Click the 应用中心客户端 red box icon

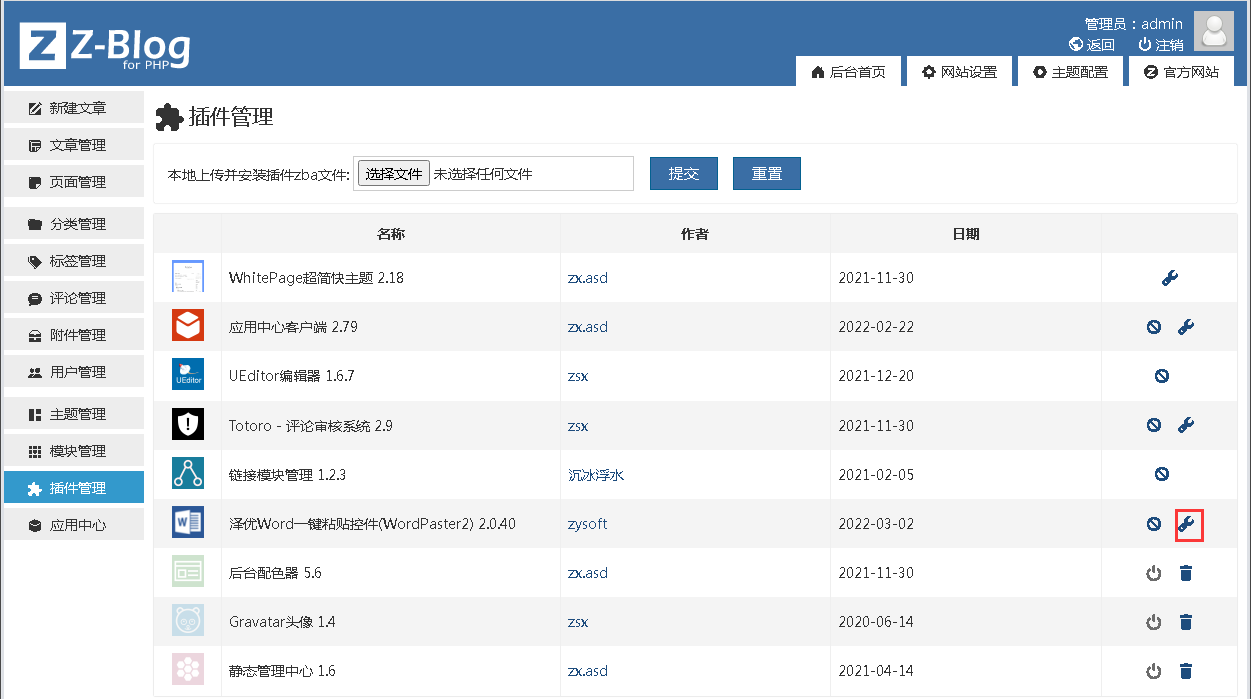click(188, 326)
